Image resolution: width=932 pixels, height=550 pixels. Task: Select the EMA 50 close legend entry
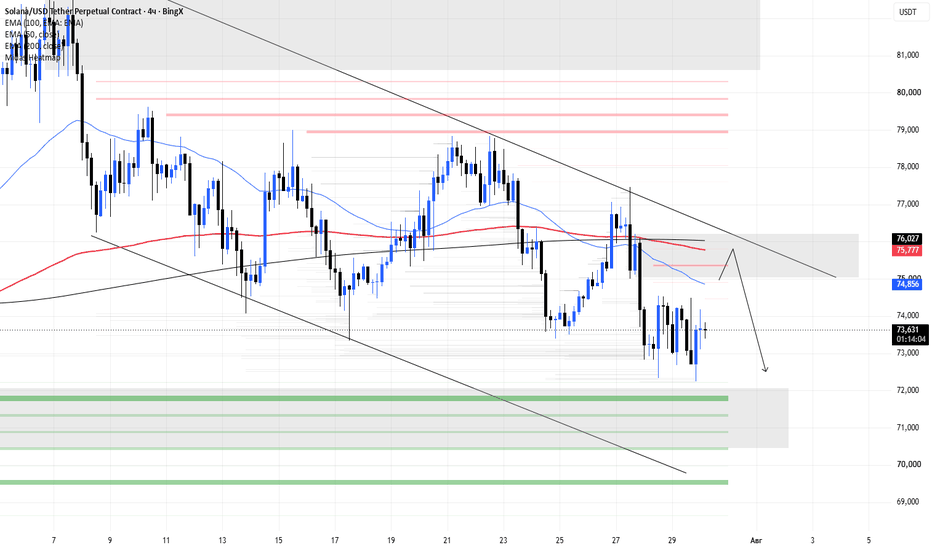(x=33, y=34)
